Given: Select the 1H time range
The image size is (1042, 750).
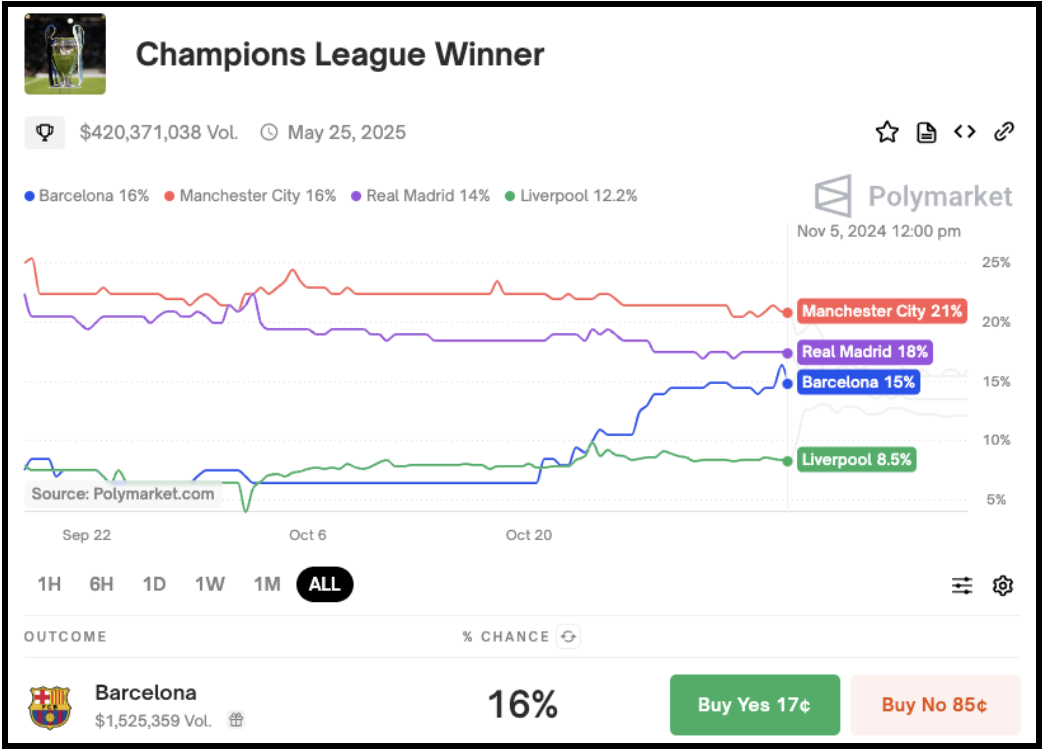Looking at the screenshot, I should [x=49, y=584].
